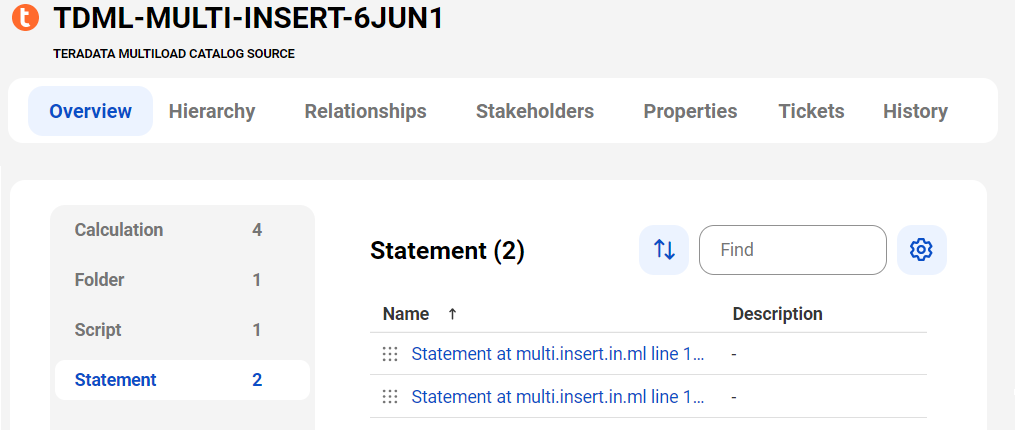The width and height of the screenshot is (1015, 430).
Task: Select the Overview tab
Action: coord(91,111)
